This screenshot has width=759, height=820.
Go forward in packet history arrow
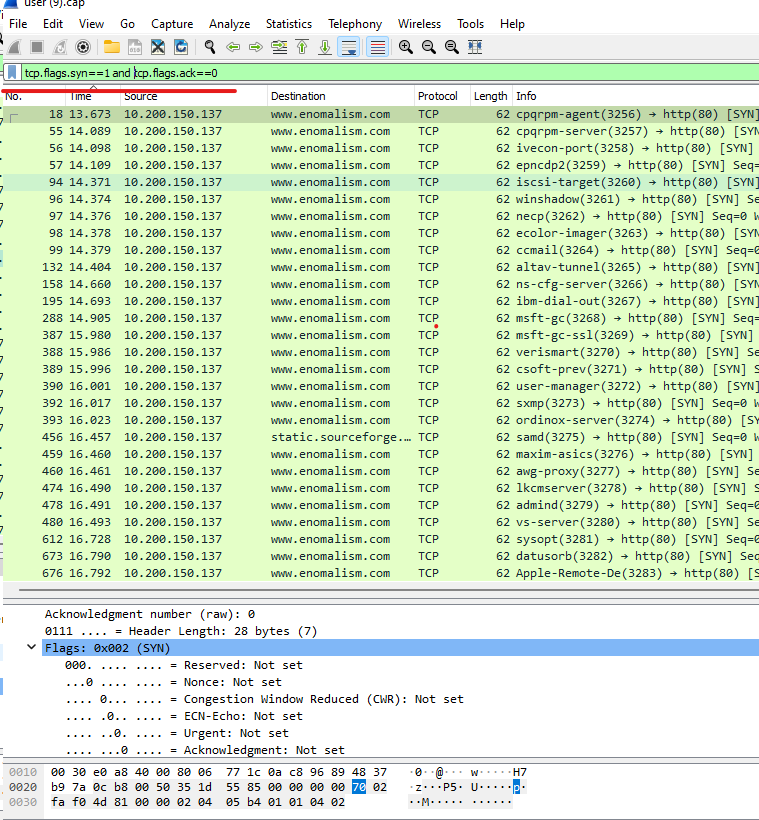coord(256,47)
